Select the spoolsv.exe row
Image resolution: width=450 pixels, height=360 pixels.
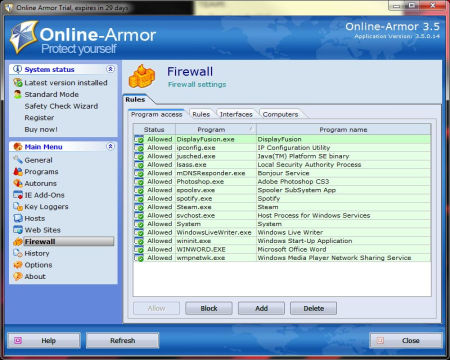pyautogui.click(x=282, y=190)
